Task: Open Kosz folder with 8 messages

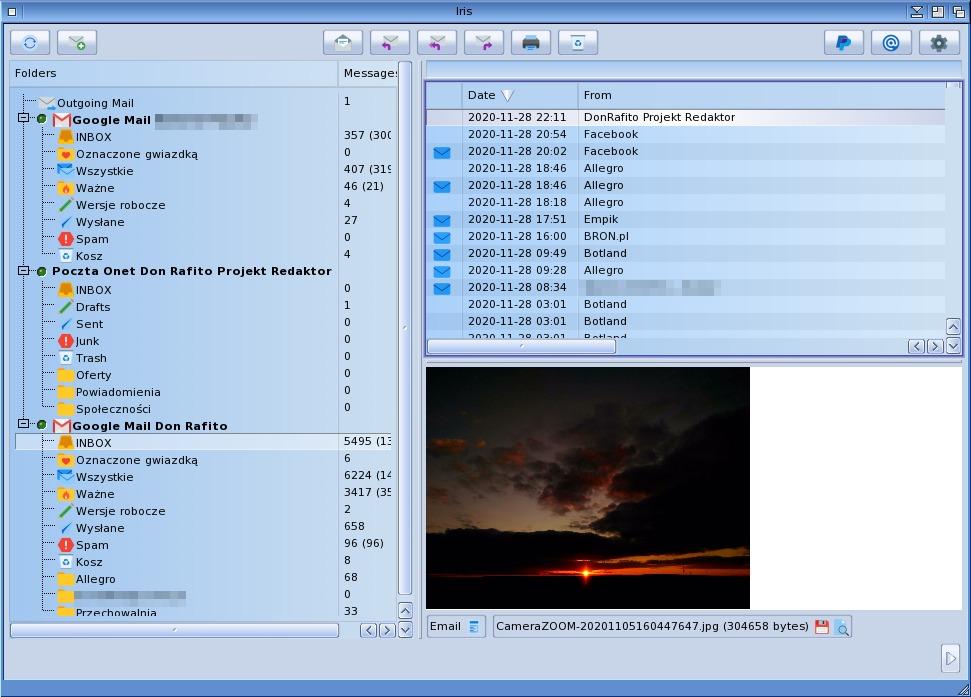Action: [89, 562]
